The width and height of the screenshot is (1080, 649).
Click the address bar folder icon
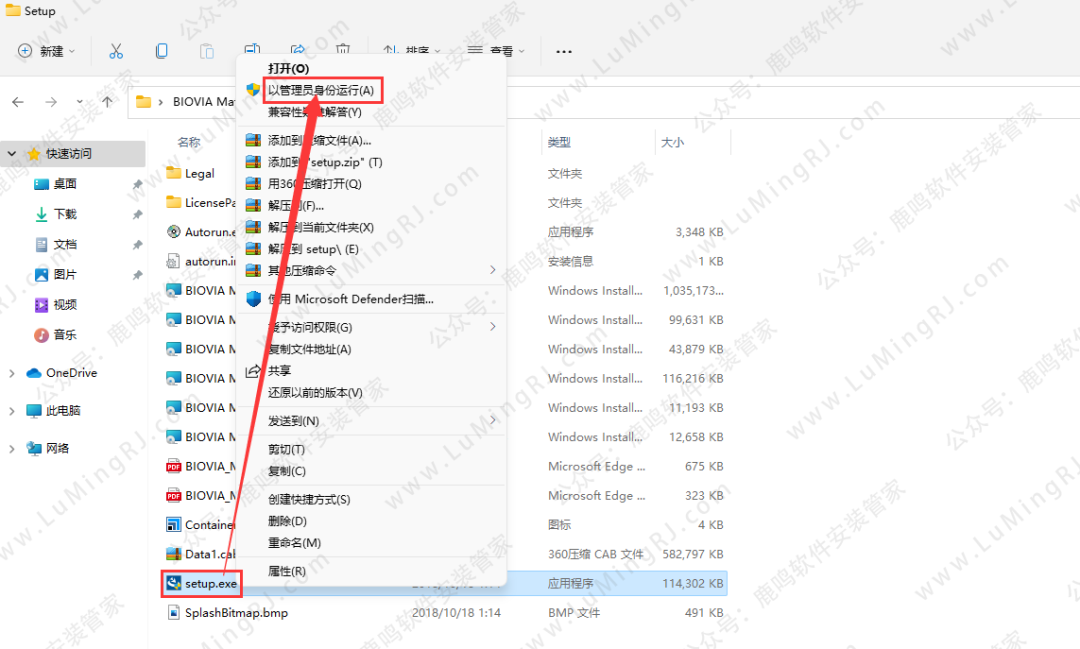pyautogui.click(x=143, y=102)
